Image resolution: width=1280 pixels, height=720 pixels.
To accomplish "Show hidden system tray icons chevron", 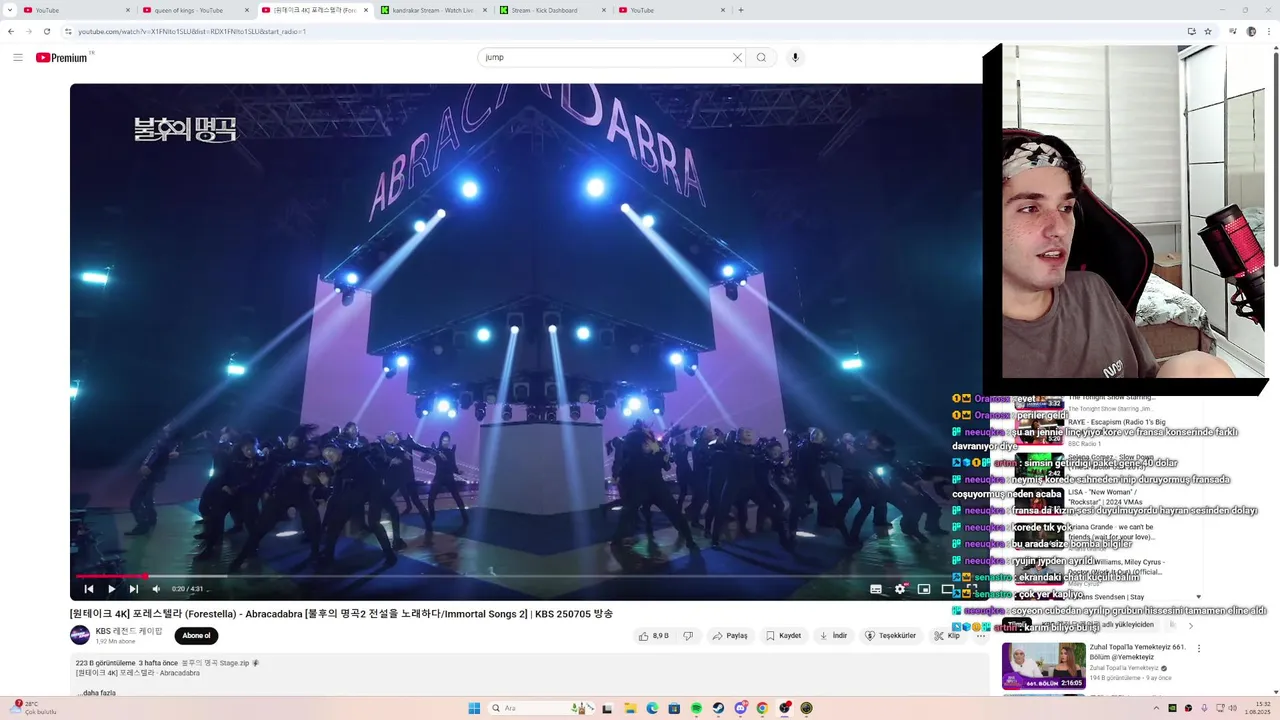I will 1156,708.
